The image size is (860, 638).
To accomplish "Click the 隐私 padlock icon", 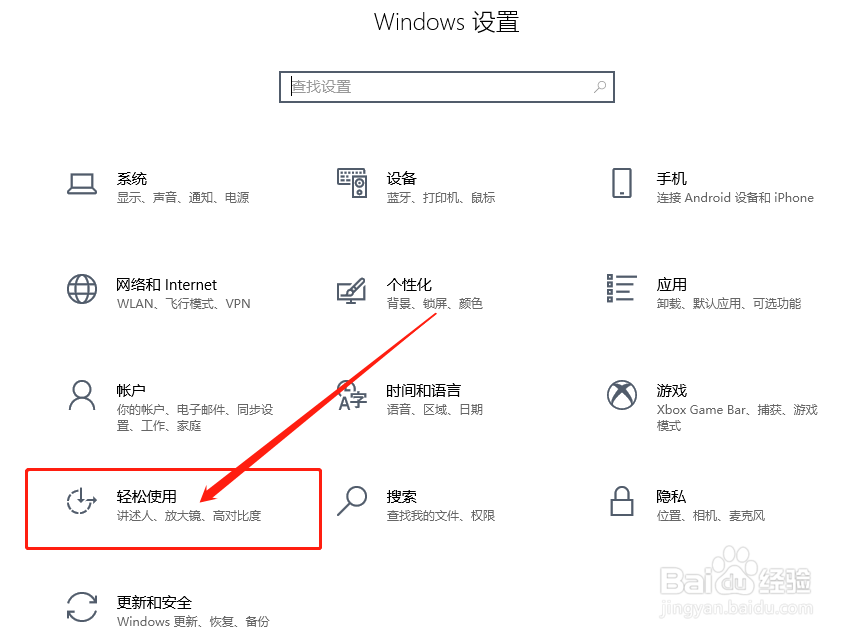I will (x=621, y=501).
